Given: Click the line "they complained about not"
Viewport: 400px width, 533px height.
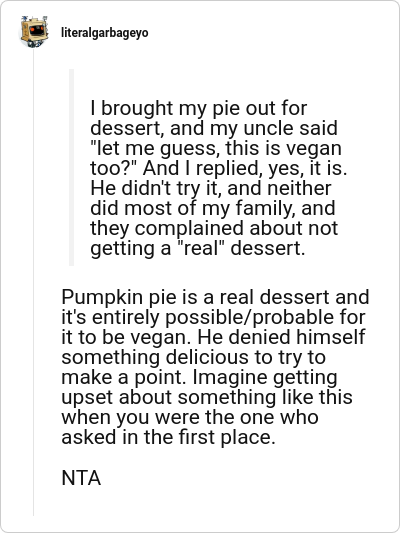Looking at the screenshot, I should coord(214,228).
